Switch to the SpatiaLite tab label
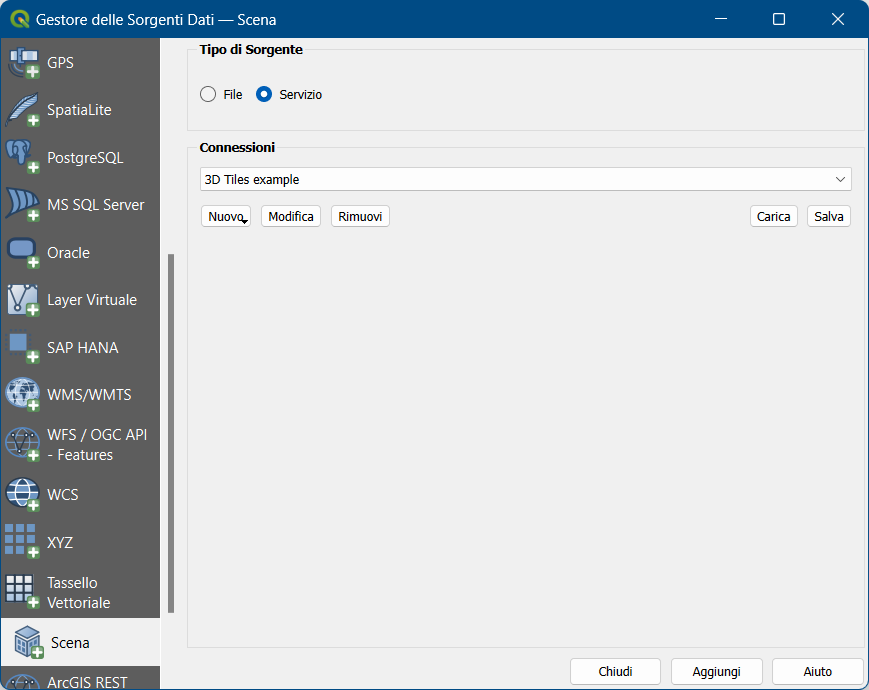 (x=79, y=110)
